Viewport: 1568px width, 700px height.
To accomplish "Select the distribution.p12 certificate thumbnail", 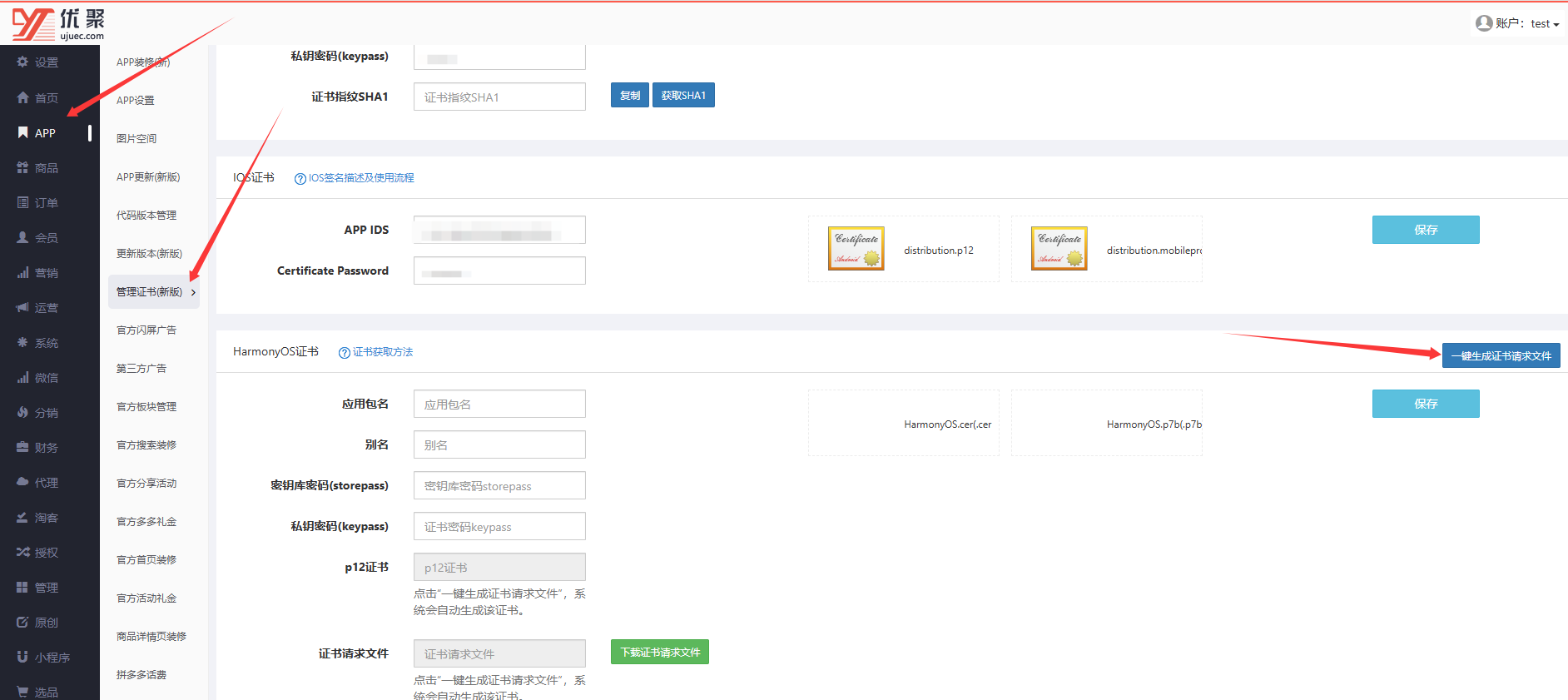I will tap(856, 249).
